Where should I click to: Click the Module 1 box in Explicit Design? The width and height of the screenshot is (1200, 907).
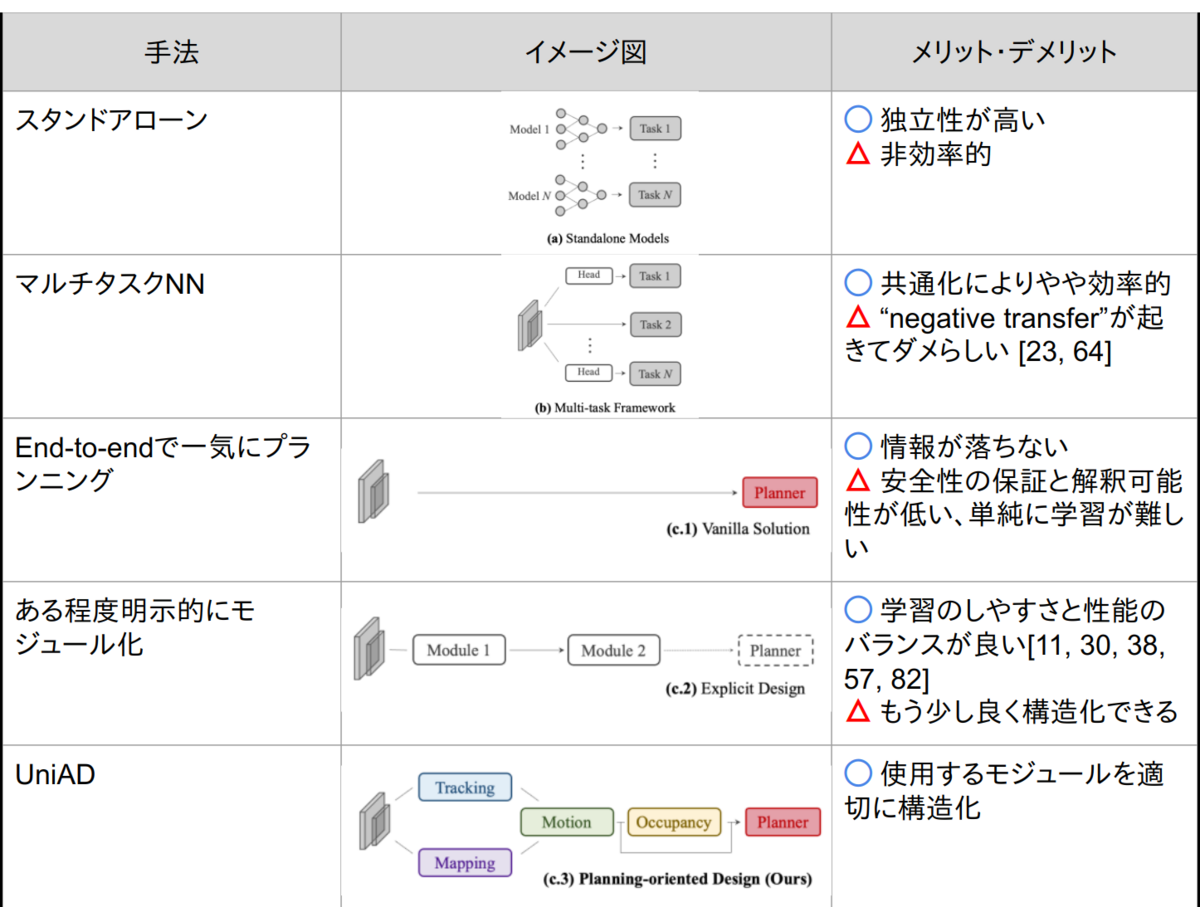tap(458, 650)
